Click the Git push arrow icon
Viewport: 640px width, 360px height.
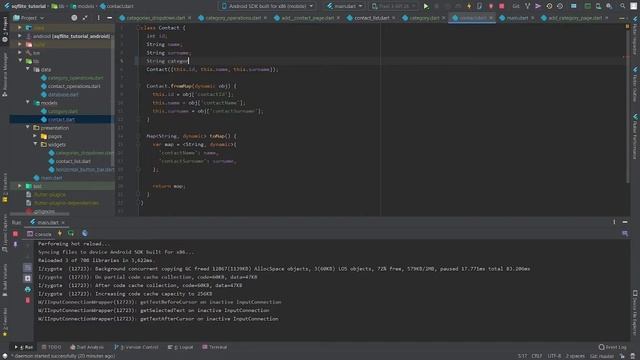pos(538,6)
